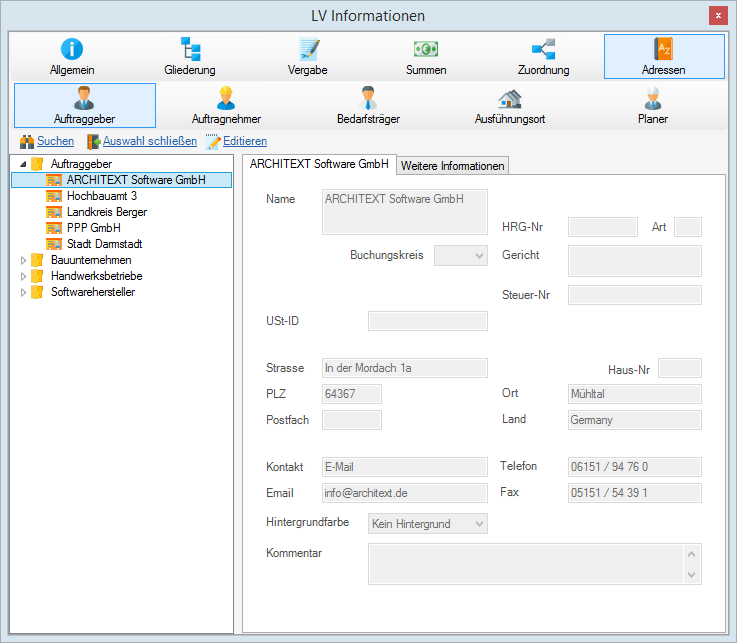The height and width of the screenshot is (643, 737).
Task: Click the Kommentar scrollbar up arrow
Action: 691,554
